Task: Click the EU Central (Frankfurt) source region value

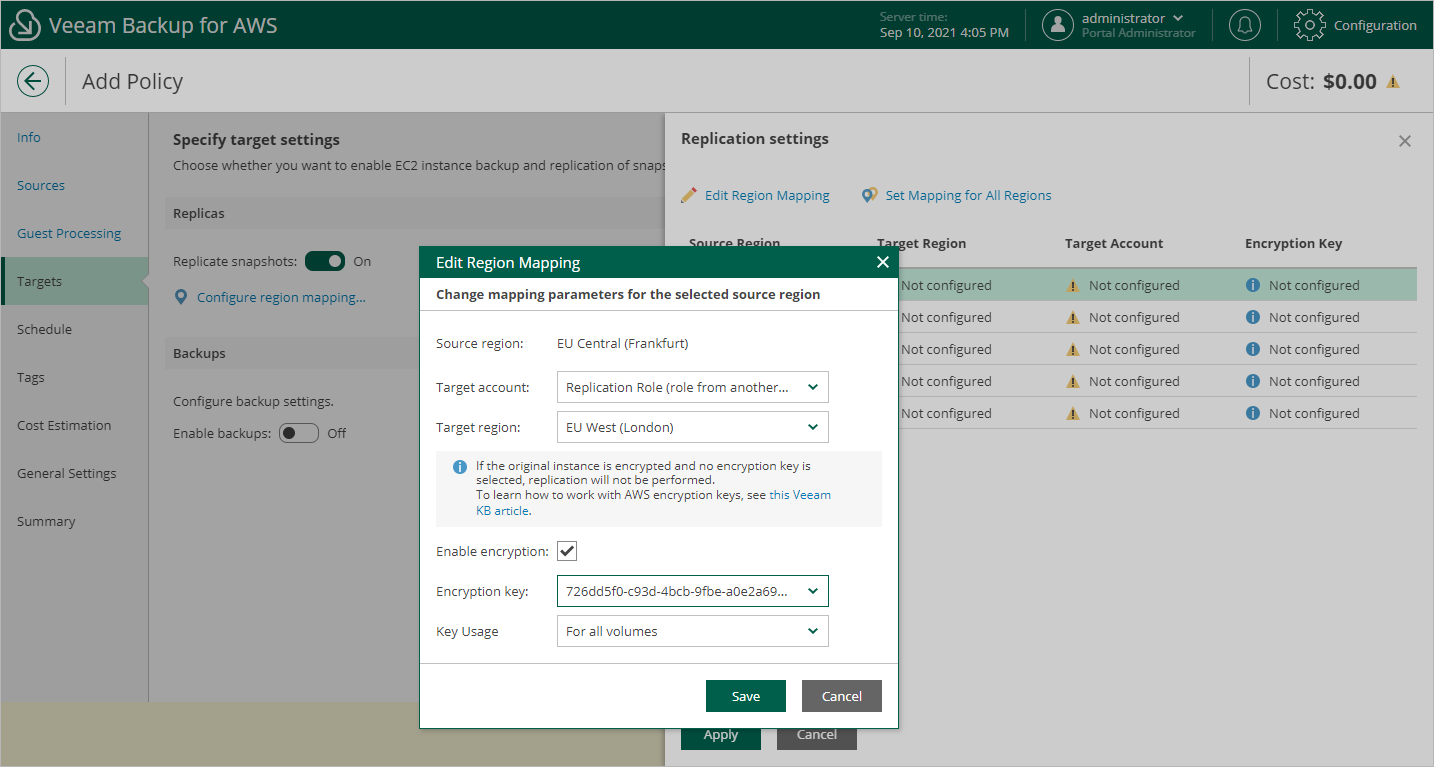Action: [x=622, y=343]
